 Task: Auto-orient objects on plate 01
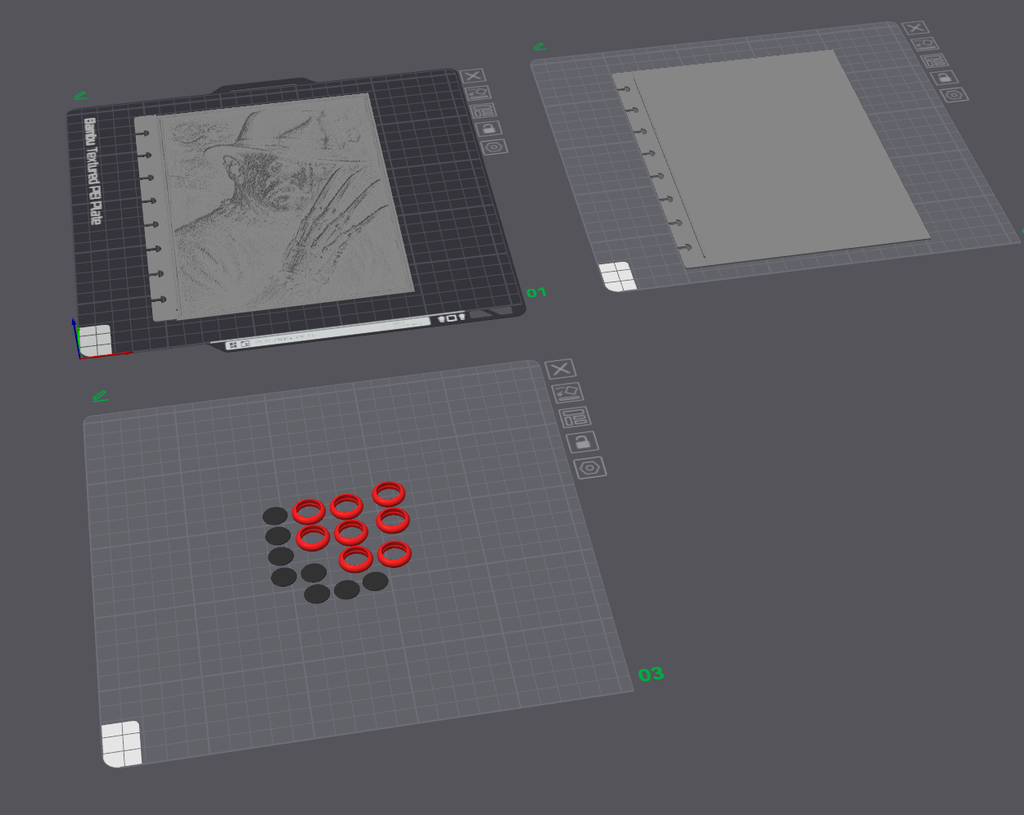477,93
